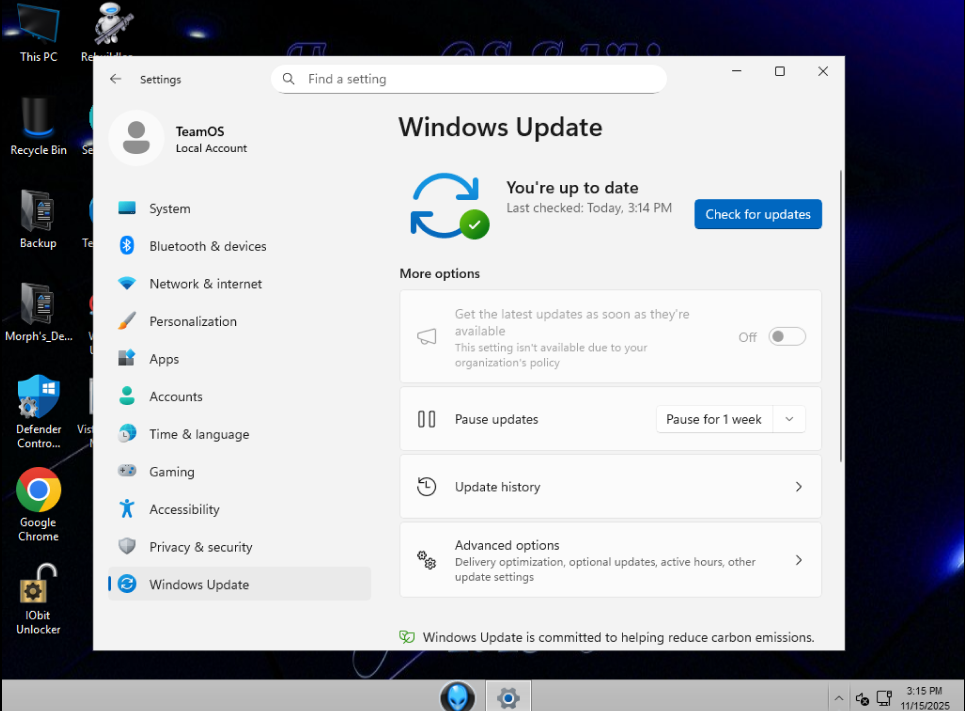This screenshot has width=965, height=711.
Task: Click the Bluetooth & devices icon
Action: [127, 246]
